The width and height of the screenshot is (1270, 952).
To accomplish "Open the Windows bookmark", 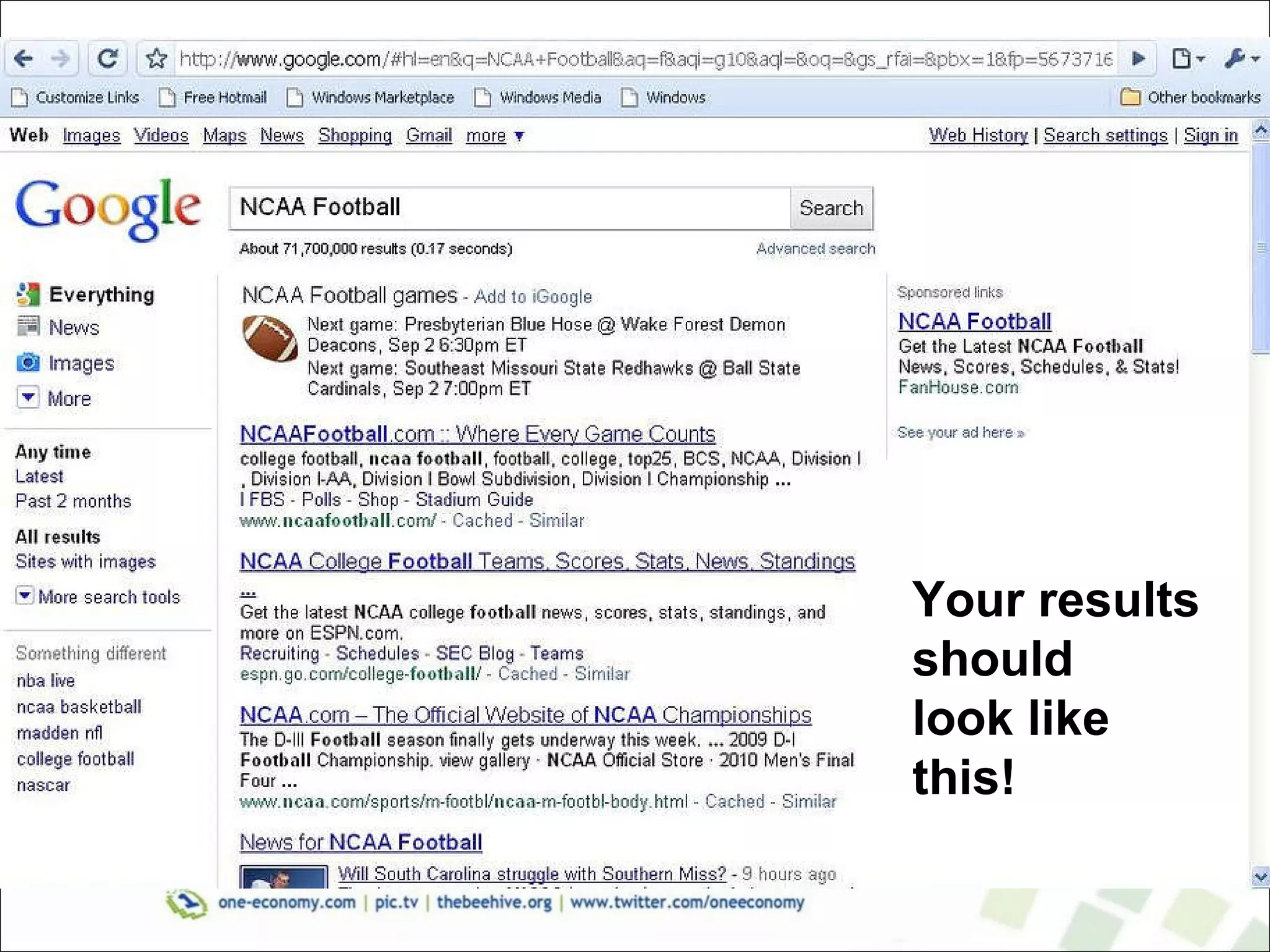I will [664, 97].
